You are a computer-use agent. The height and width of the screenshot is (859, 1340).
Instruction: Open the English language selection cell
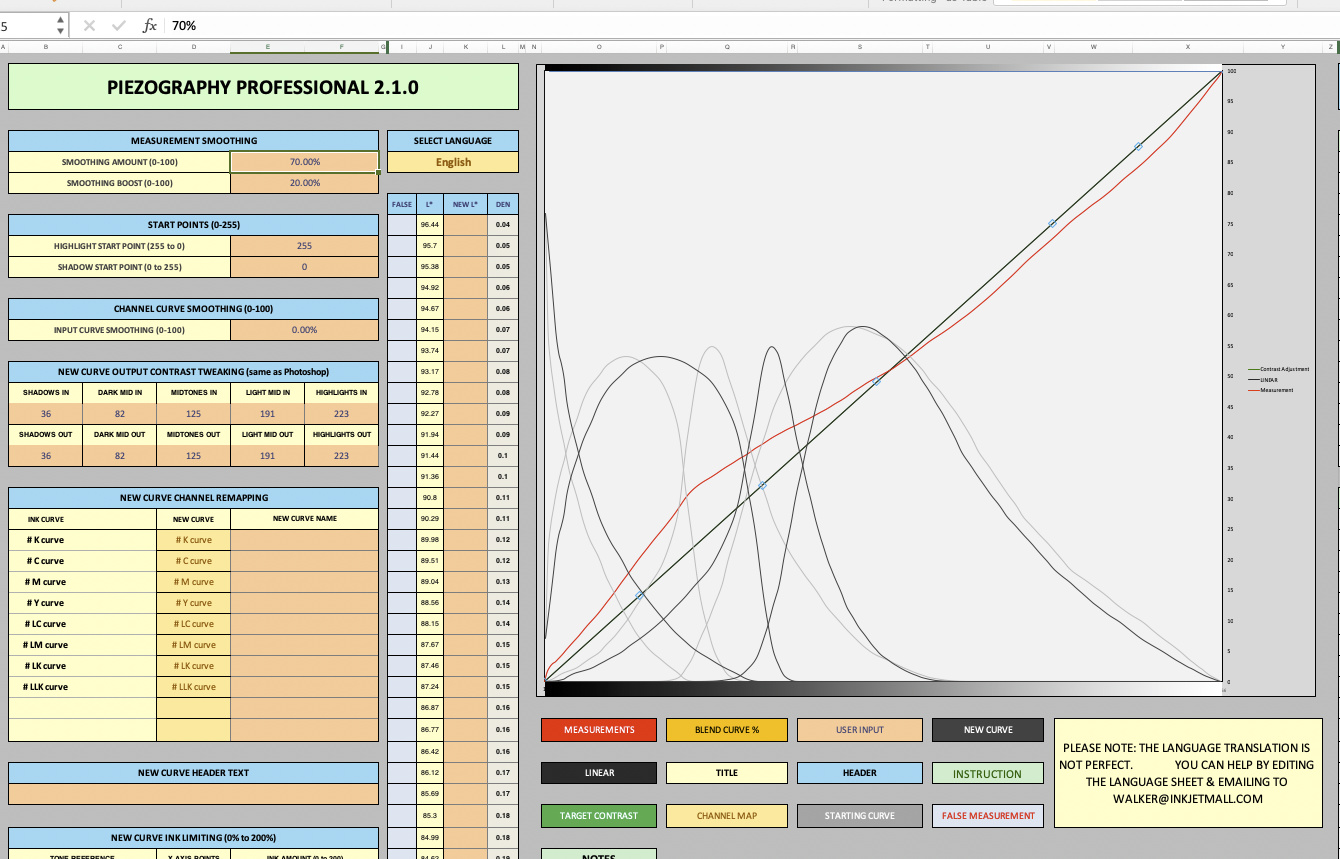453,162
